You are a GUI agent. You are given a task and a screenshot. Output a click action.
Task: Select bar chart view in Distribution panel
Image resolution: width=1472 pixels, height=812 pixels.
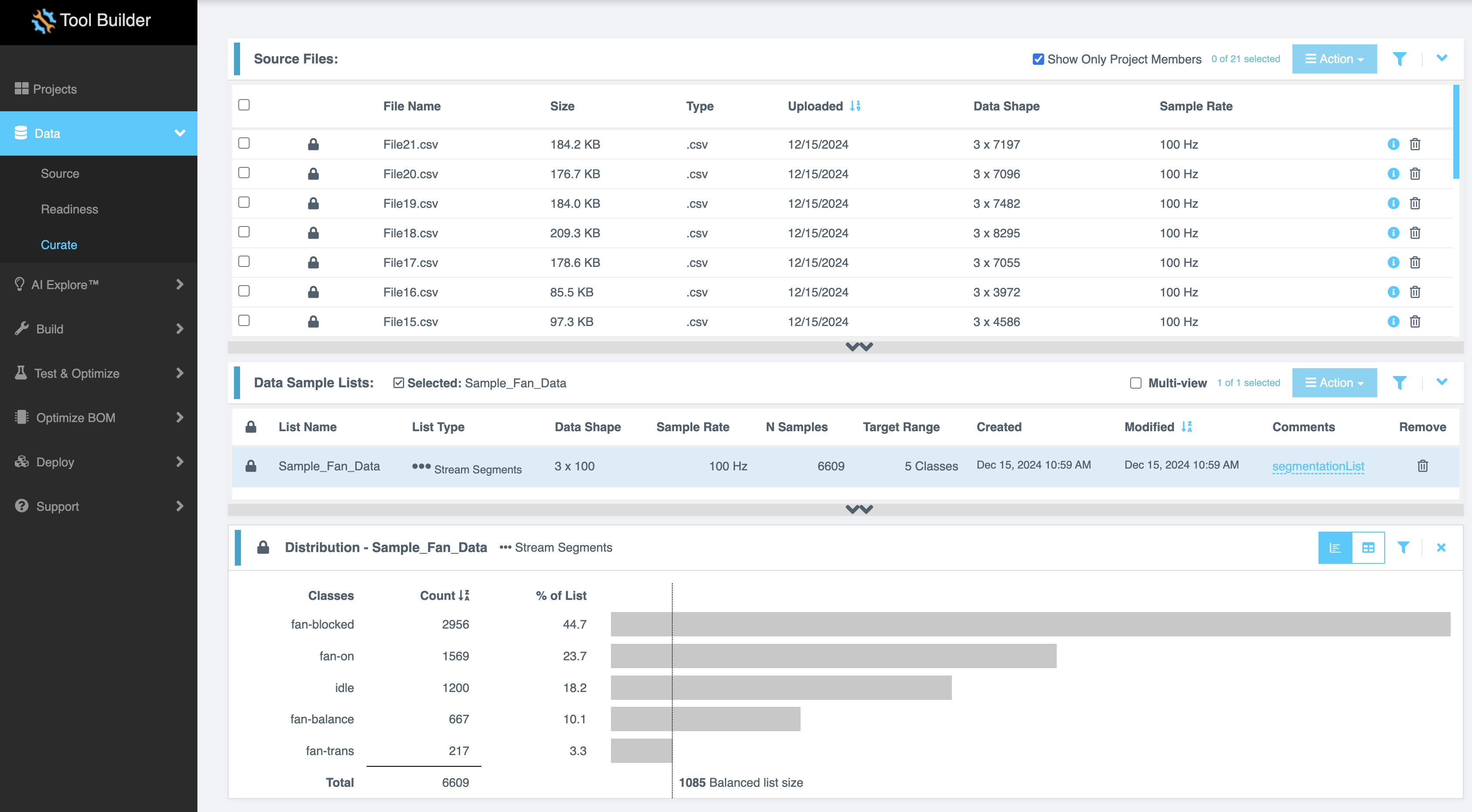point(1335,548)
